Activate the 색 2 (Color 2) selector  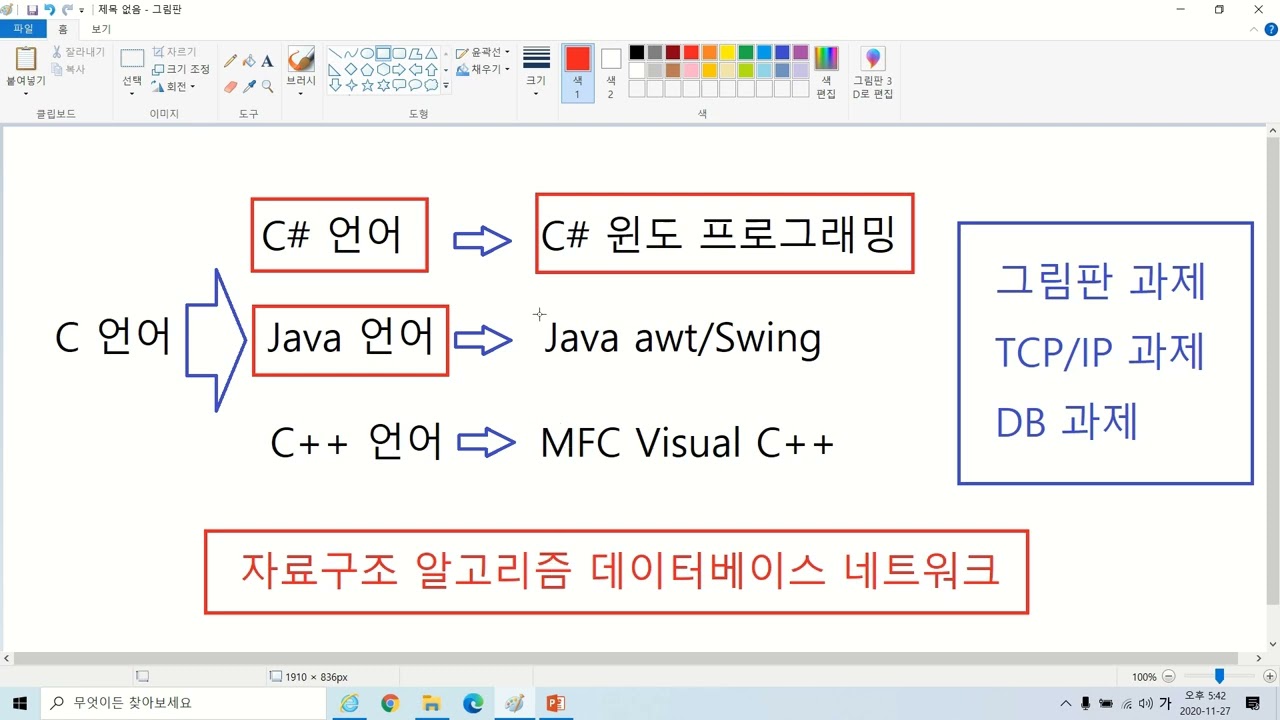point(611,73)
